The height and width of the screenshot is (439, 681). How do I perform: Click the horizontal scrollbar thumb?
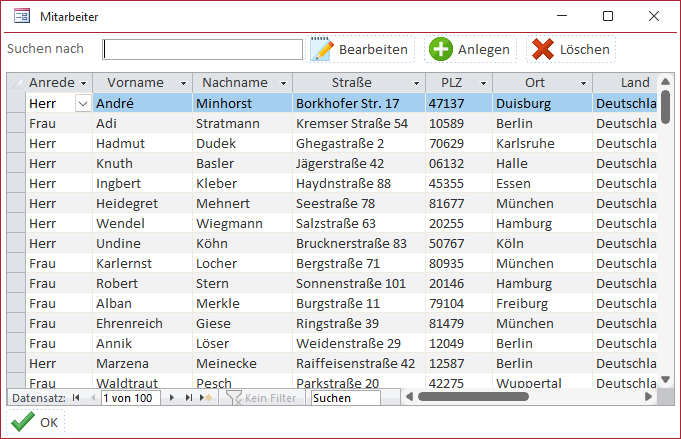click(x=473, y=396)
